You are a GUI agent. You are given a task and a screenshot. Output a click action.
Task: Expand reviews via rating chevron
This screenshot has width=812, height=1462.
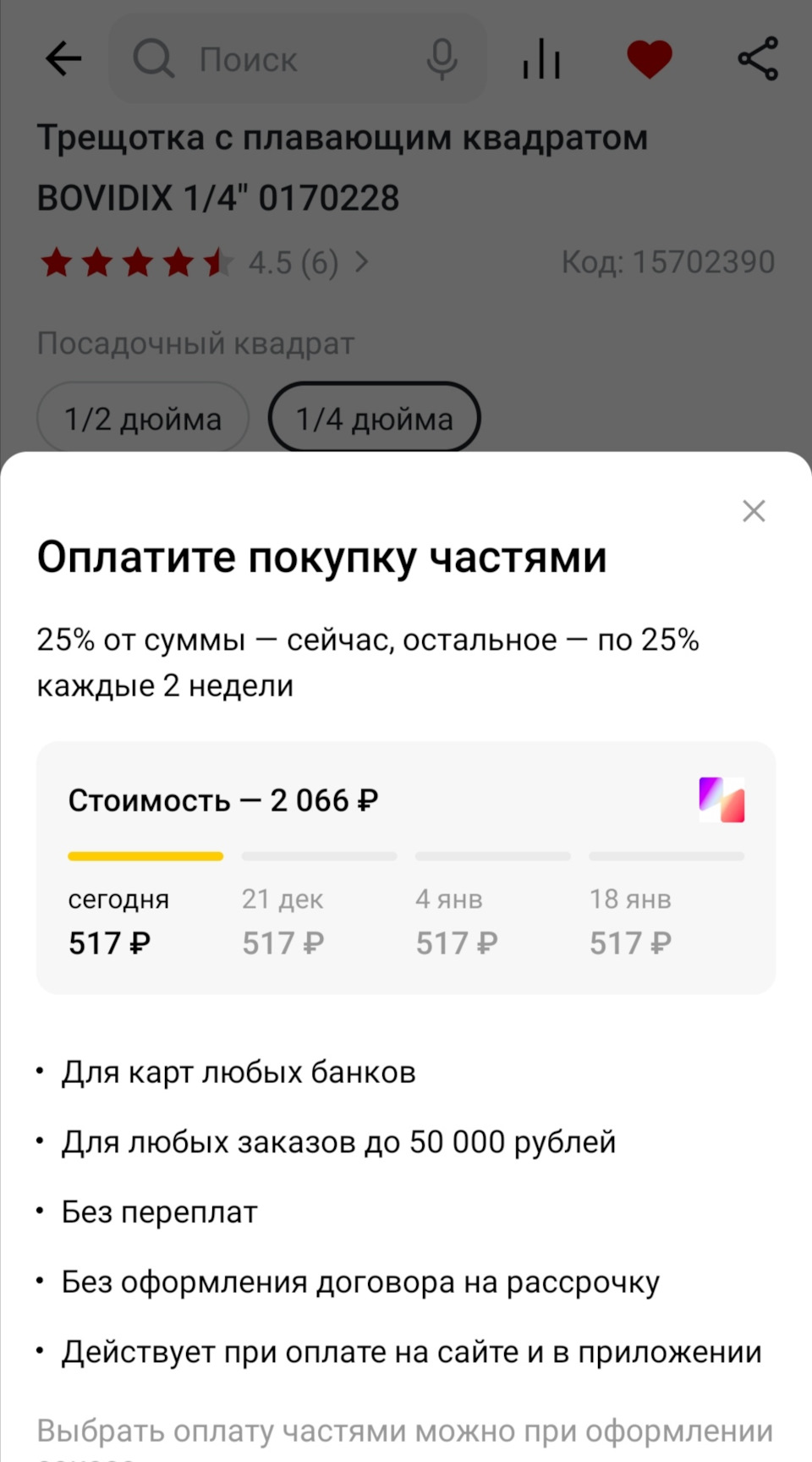click(x=362, y=262)
